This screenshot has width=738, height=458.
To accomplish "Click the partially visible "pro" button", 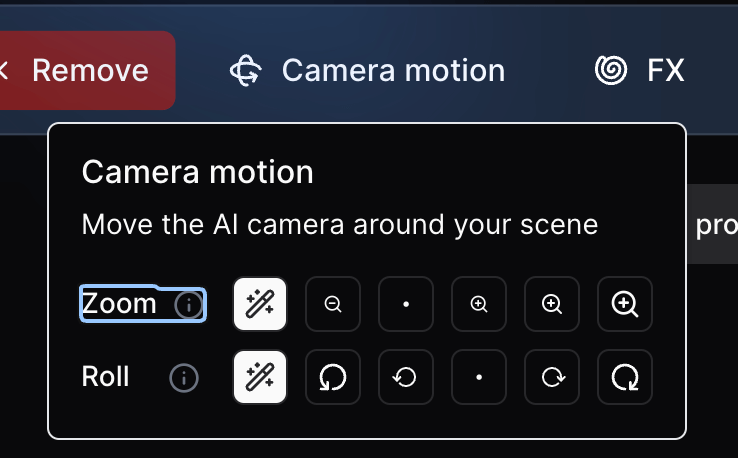I will 716,224.
